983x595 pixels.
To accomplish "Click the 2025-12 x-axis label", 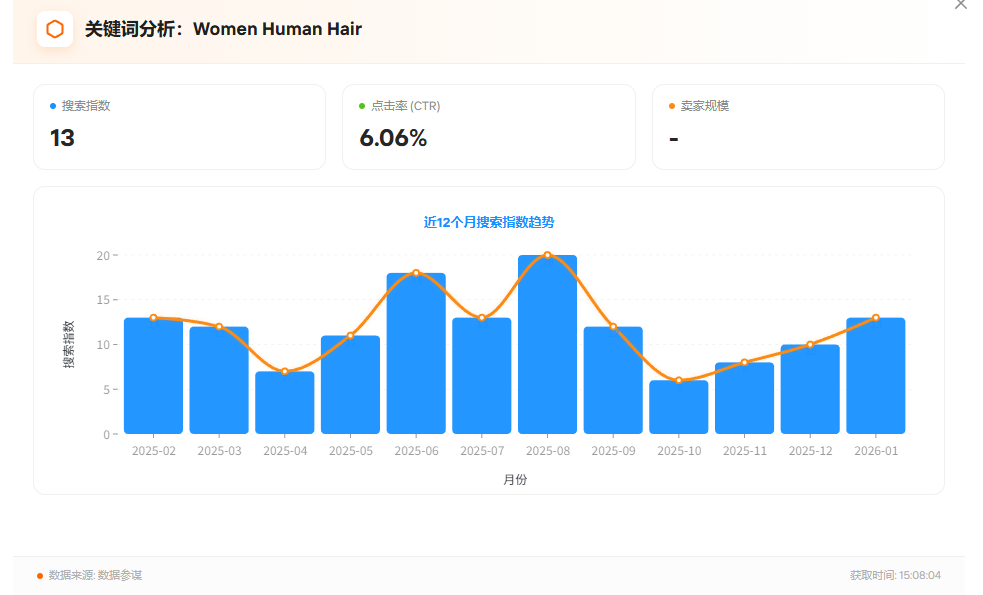I will pyautogui.click(x=810, y=451).
